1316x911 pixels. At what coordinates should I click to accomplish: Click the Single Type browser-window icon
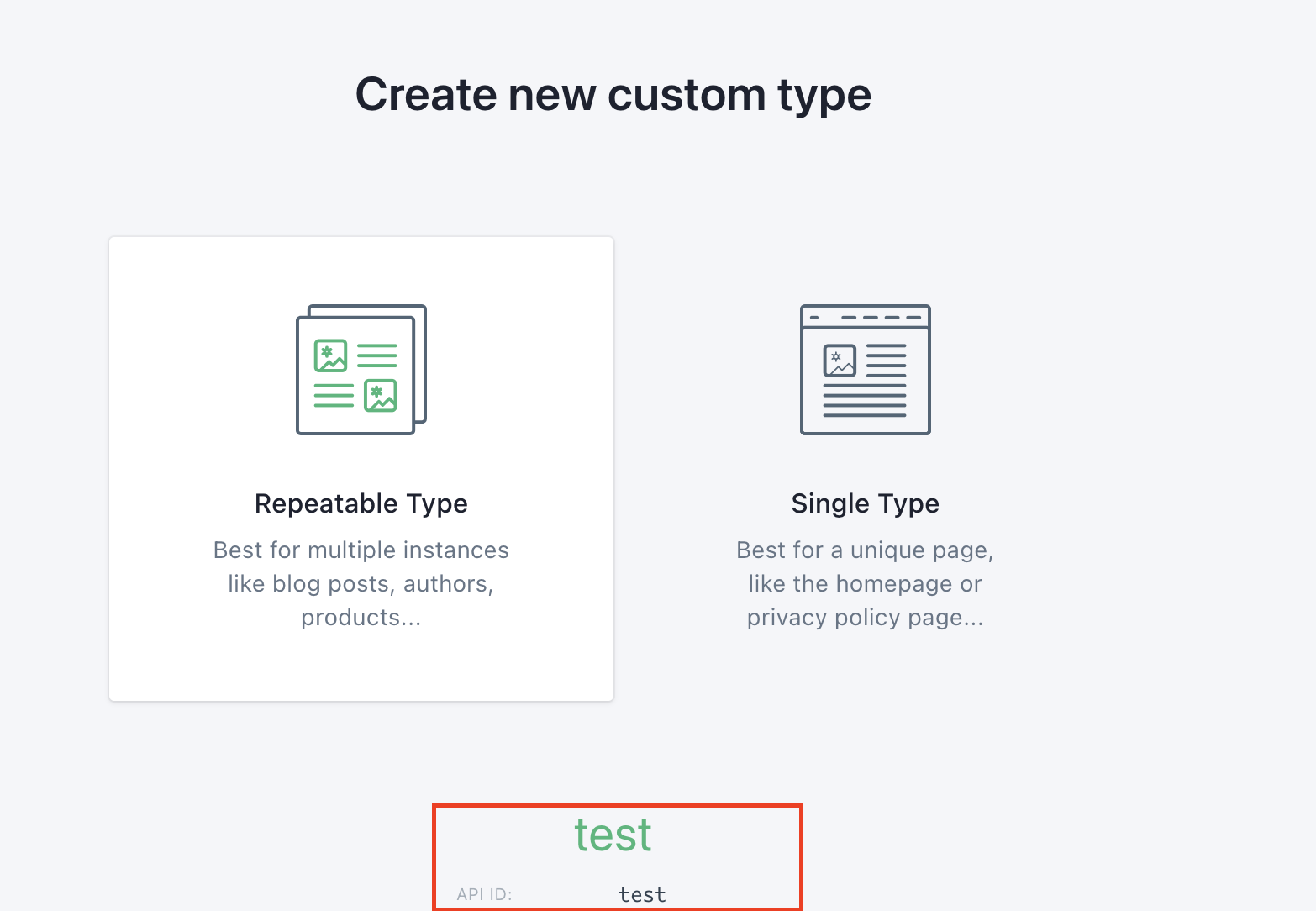point(865,370)
